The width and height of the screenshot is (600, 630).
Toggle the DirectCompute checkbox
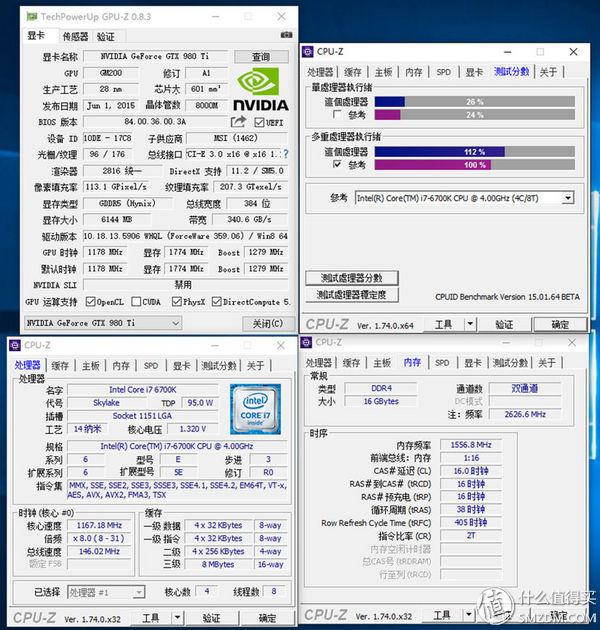pyautogui.click(x=217, y=302)
